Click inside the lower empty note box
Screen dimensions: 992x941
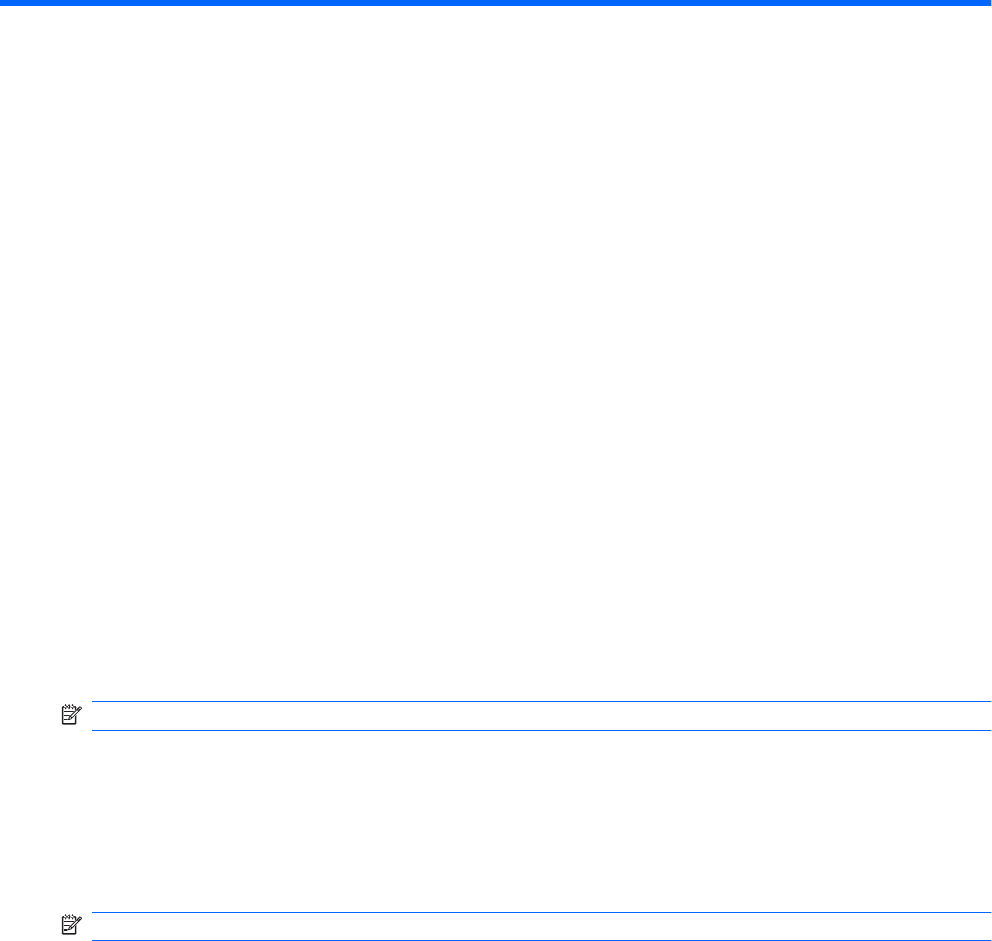(x=542, y=926)
